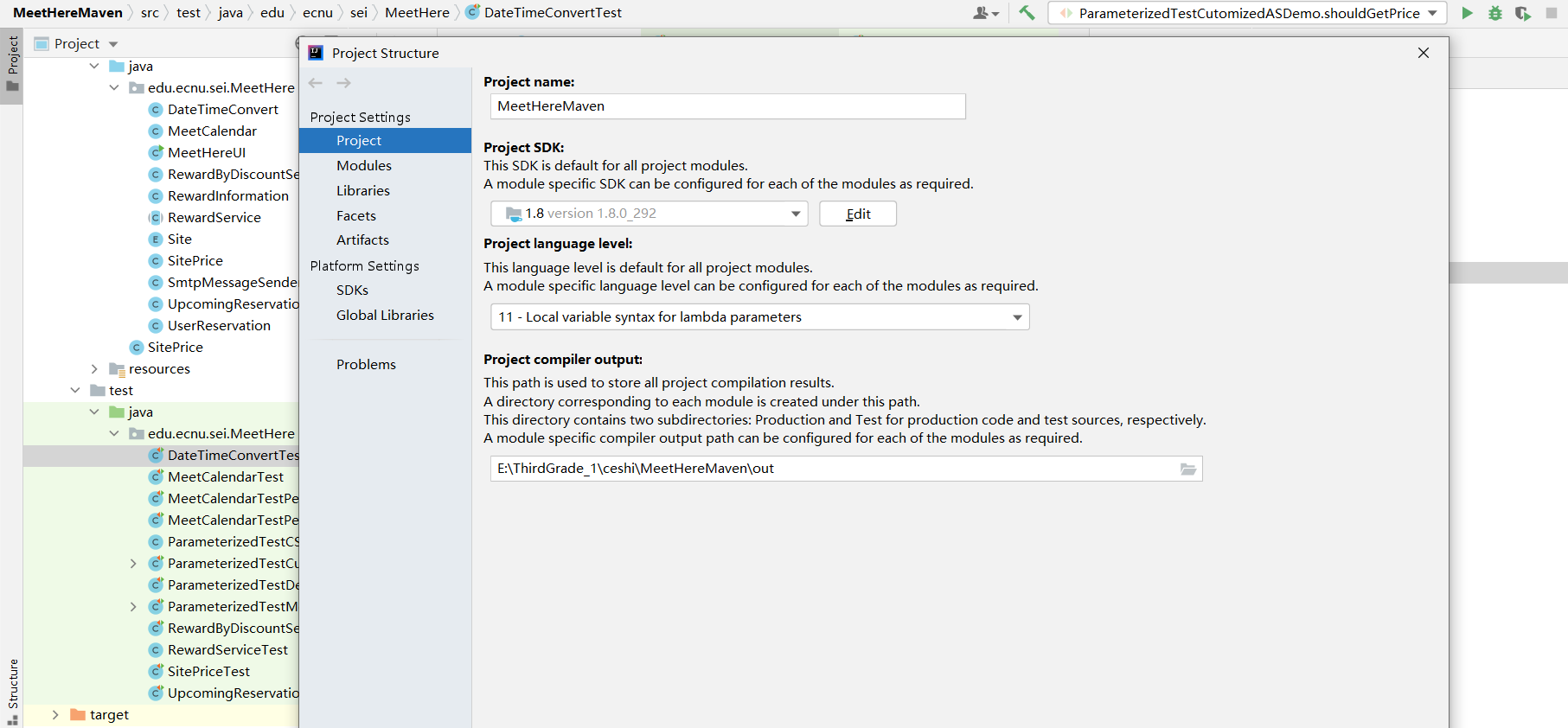Select MeetCalendar class in project tree
1568x728 pixels.
pos(212,131)
